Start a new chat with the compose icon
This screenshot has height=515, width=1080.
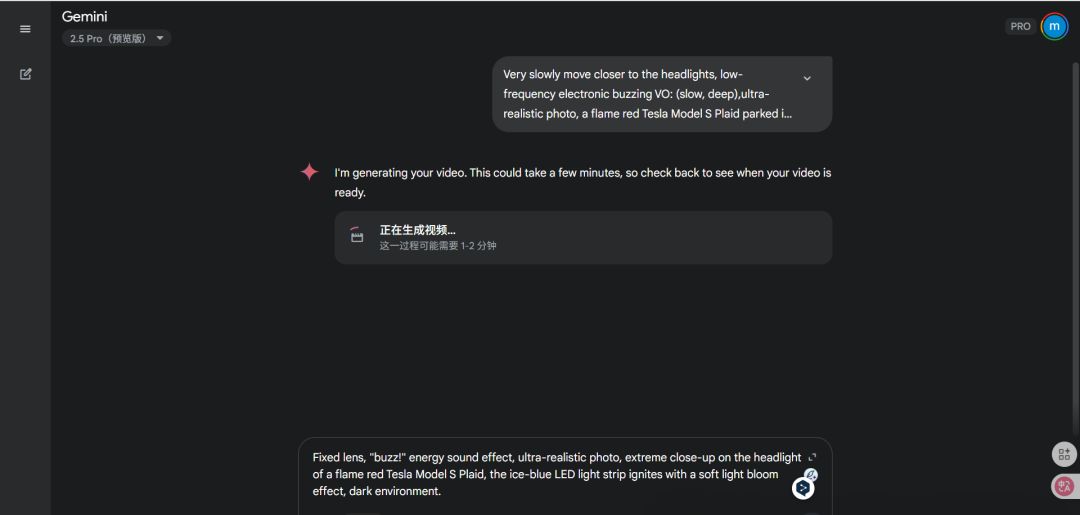25,74
